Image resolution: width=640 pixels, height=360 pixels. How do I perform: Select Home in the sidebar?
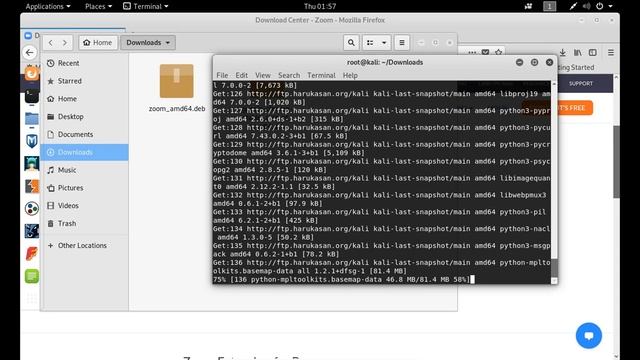tap(84, 99)
